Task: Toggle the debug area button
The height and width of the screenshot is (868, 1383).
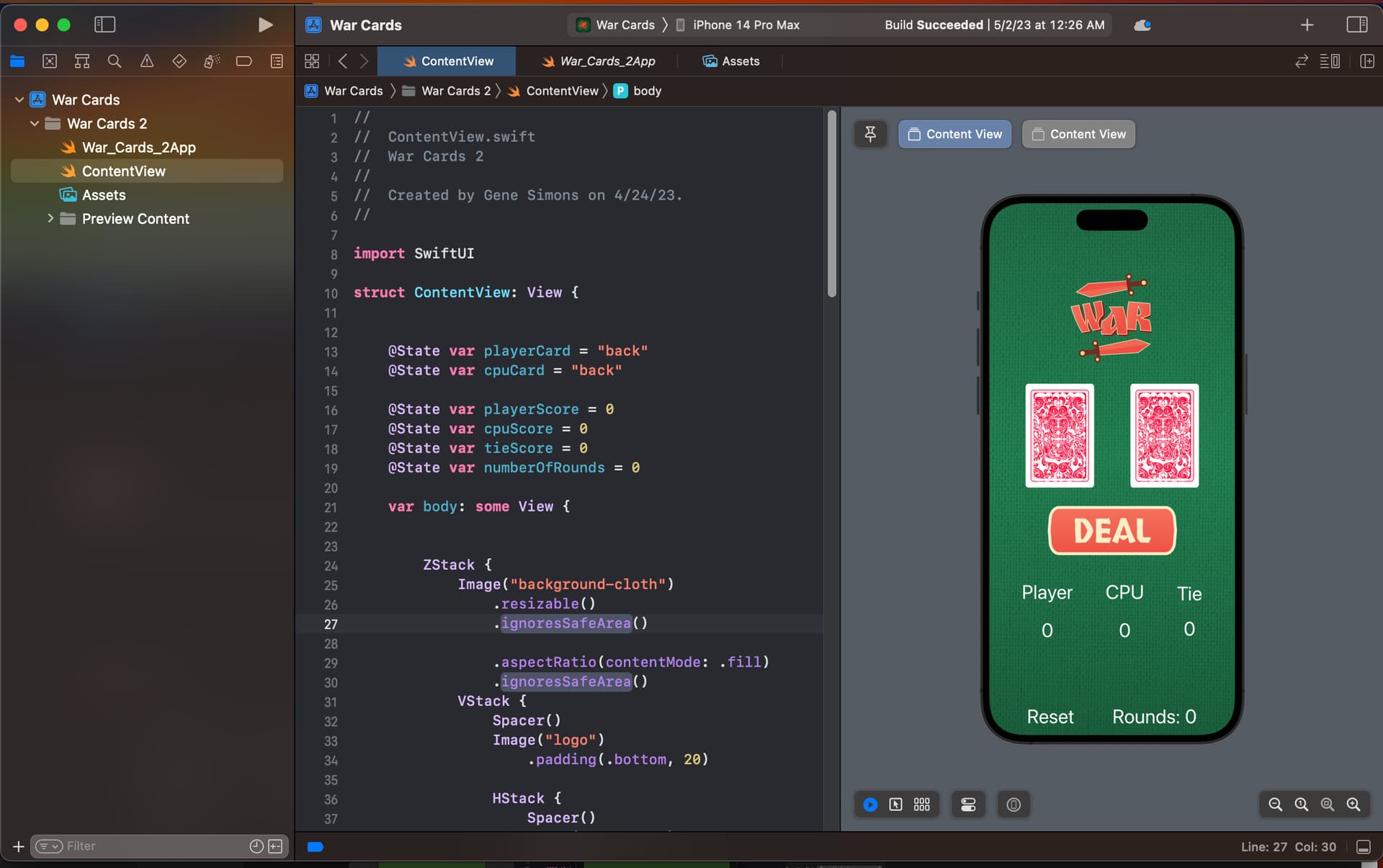Action: [x=1363, y=847]
